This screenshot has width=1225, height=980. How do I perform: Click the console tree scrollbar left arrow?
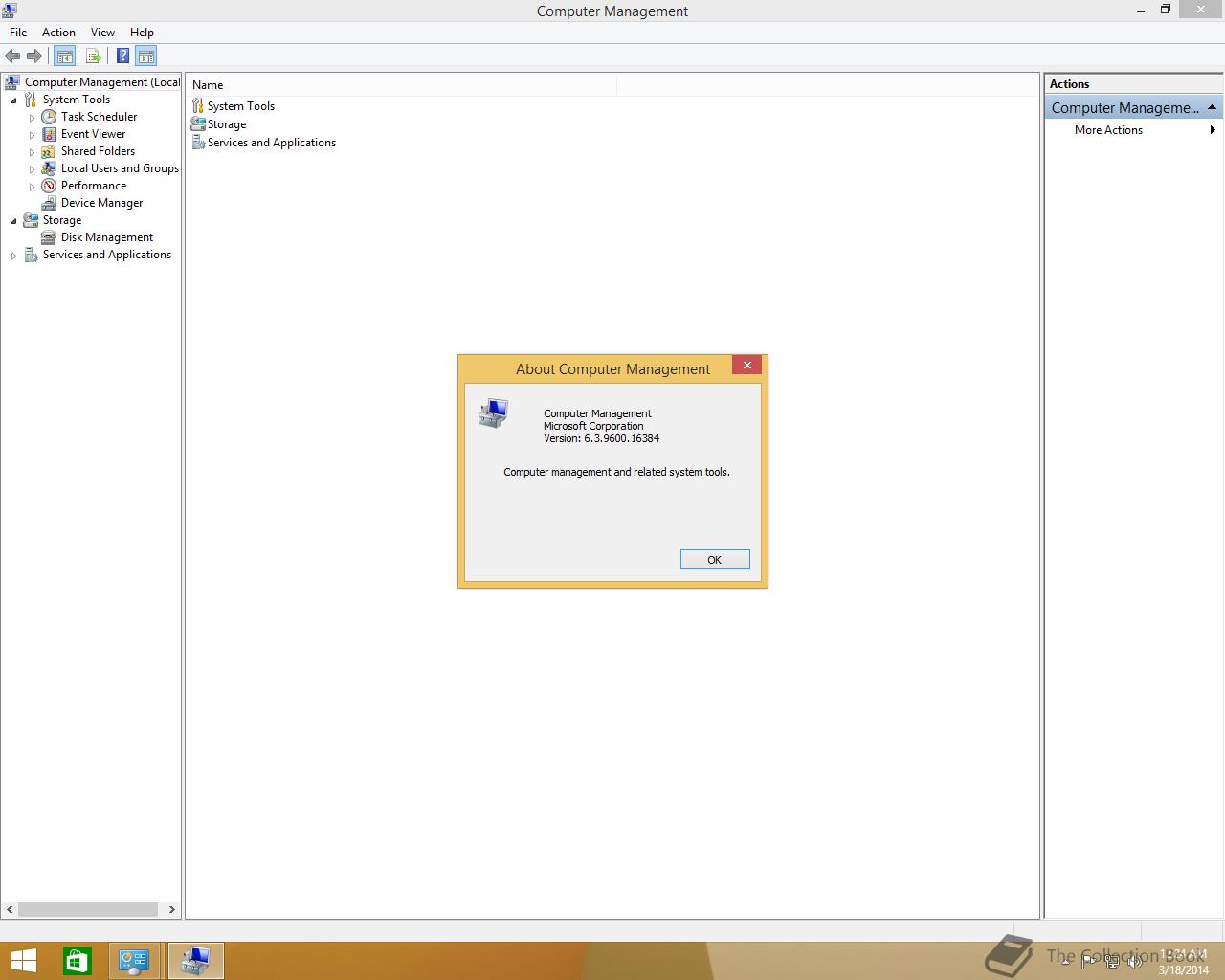11,909
